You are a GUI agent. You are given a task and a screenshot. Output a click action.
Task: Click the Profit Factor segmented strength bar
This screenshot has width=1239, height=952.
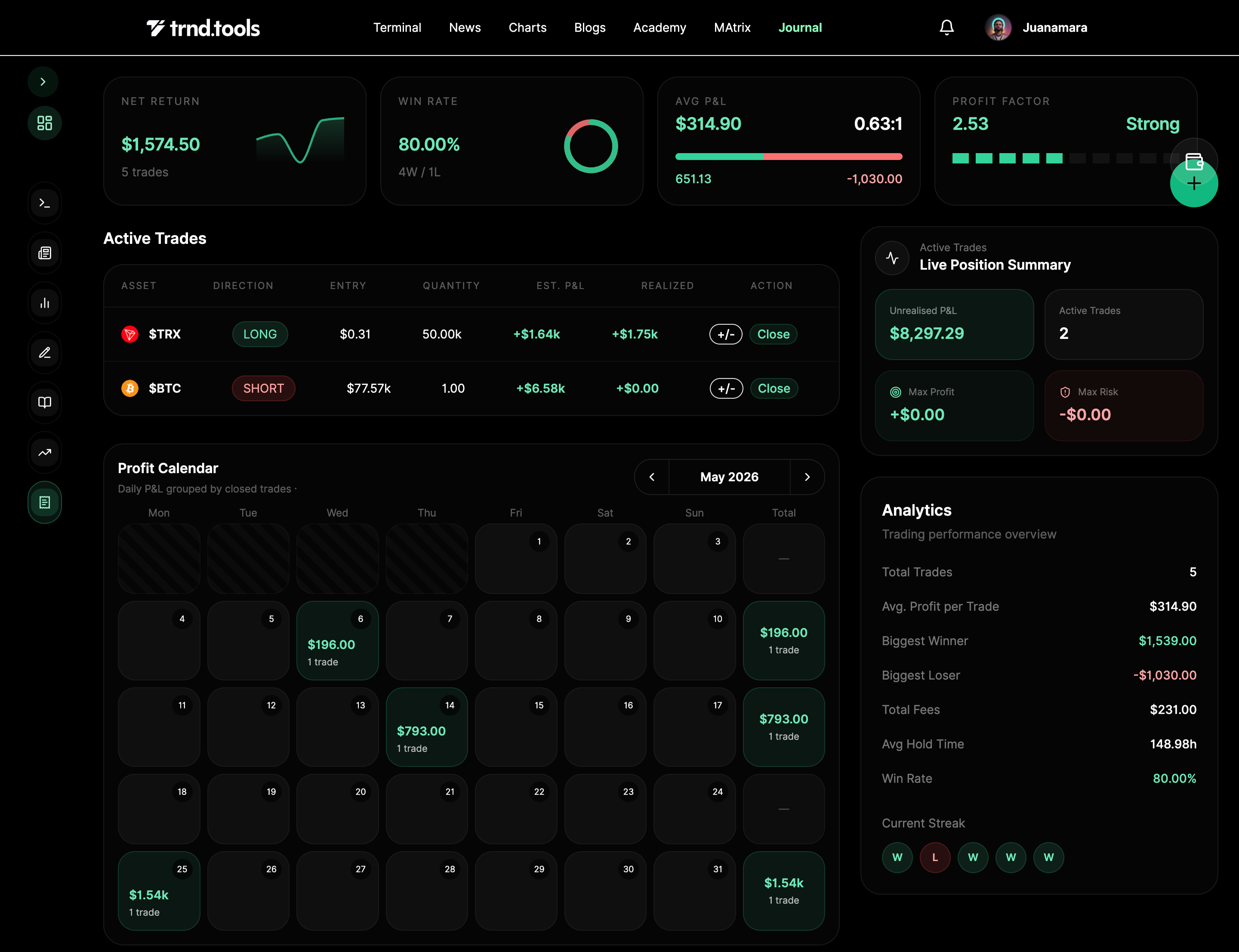[x=1066, y=158]
